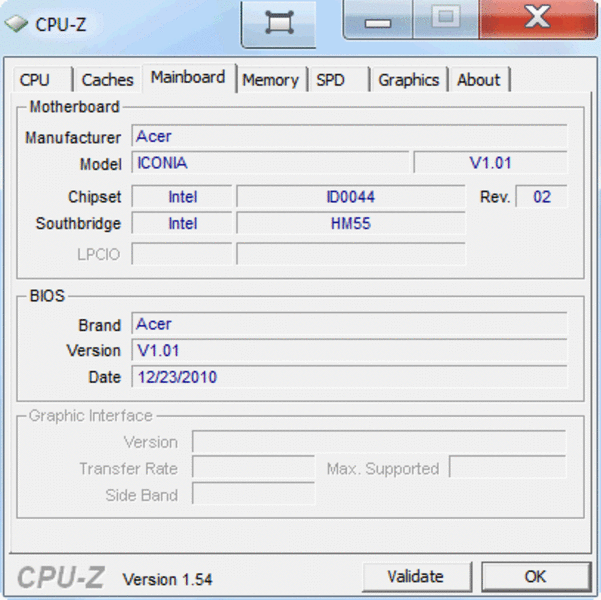Image resolution: width=601 pixels, height=600 pixels.
Task: Click the Manufacturer label
Action: (73, 137)
